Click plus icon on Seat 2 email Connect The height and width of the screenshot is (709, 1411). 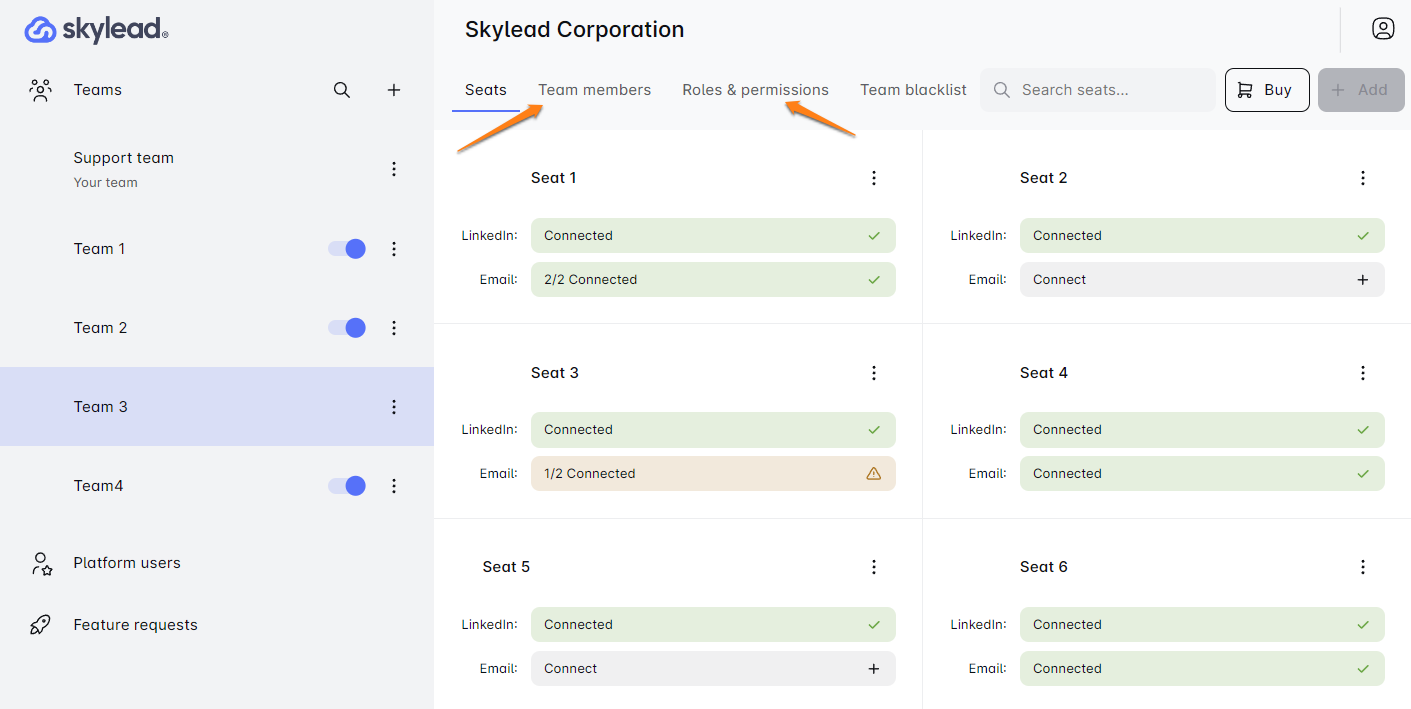pos(1362,280)
